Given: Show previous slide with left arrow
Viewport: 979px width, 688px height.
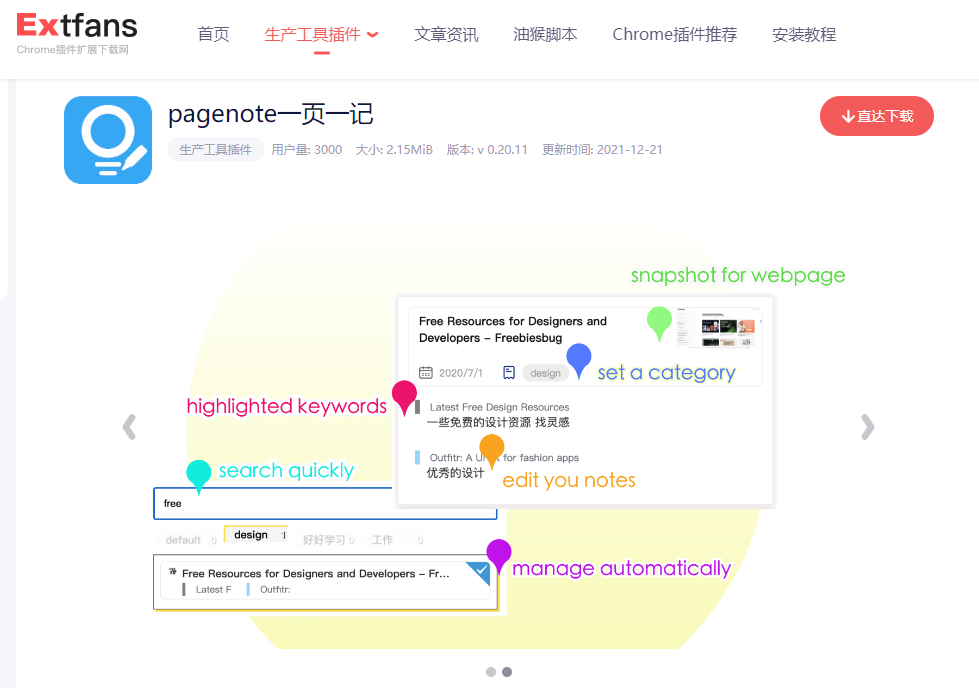Looking at the screenshot, I should click(129, 427).
